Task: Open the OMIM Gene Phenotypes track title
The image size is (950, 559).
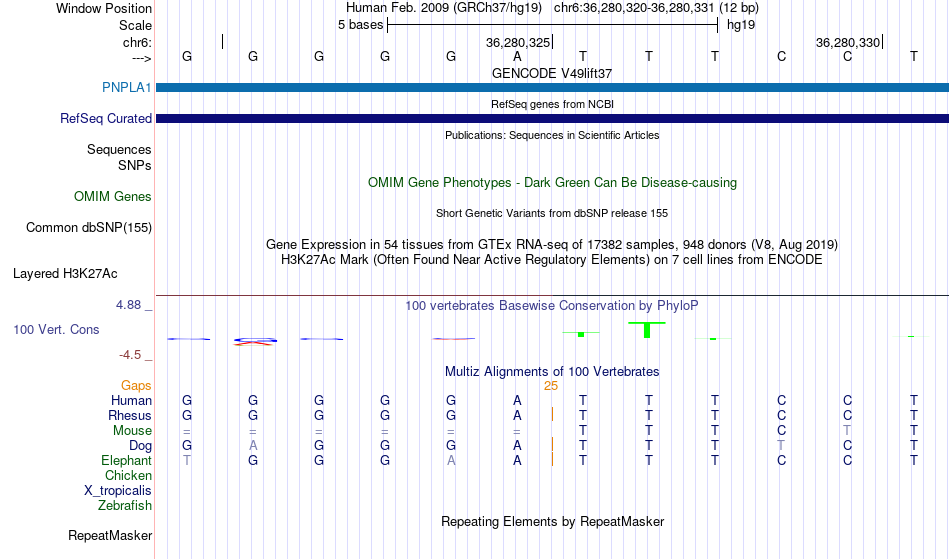Action: coord(552,182)
